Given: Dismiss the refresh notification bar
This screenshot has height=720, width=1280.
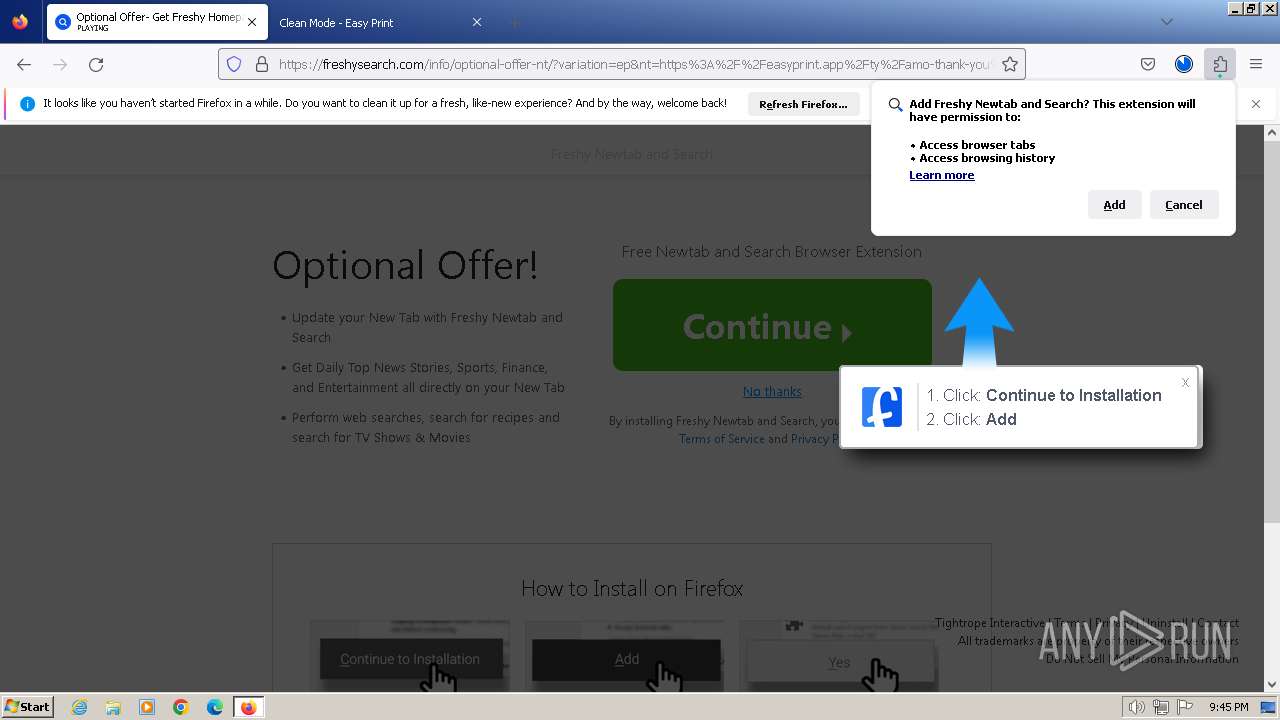Looking at the screenshot, I should click(1256, 103).
